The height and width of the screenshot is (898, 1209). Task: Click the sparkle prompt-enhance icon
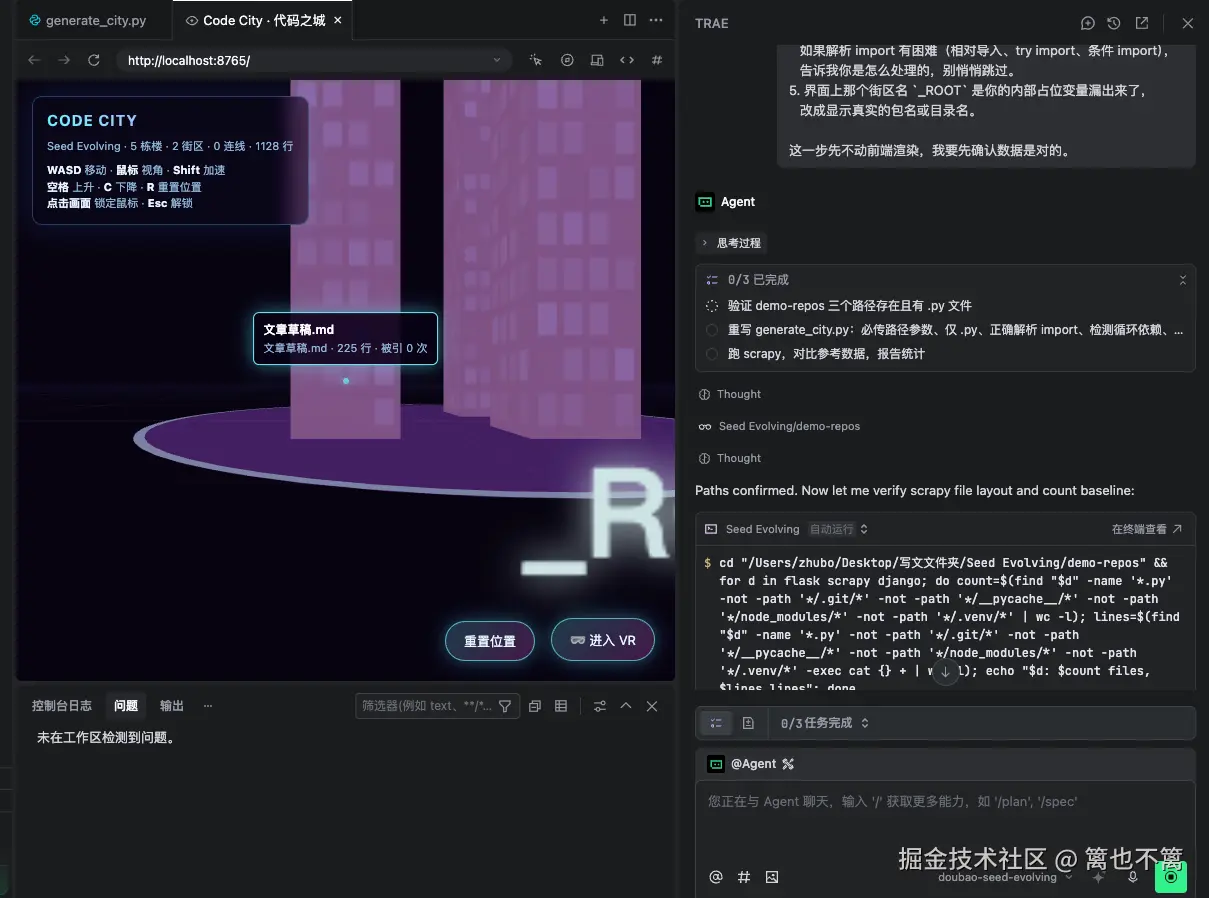coord(1098,877)
